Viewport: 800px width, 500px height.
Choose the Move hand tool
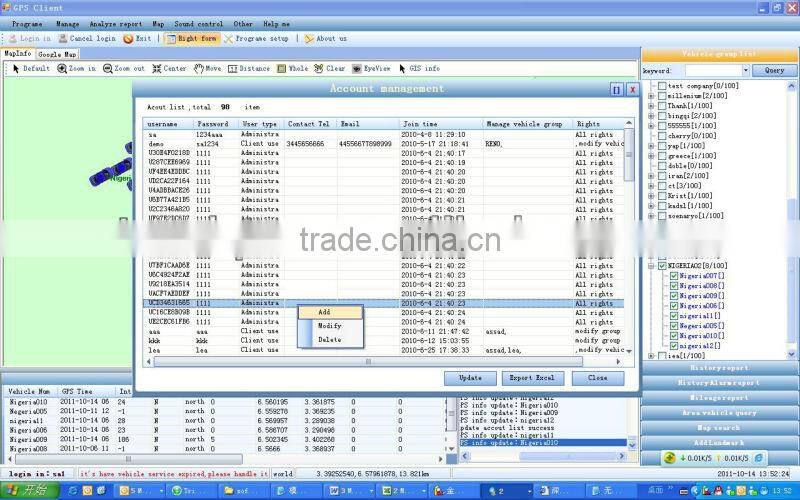(x=207, y=69)
